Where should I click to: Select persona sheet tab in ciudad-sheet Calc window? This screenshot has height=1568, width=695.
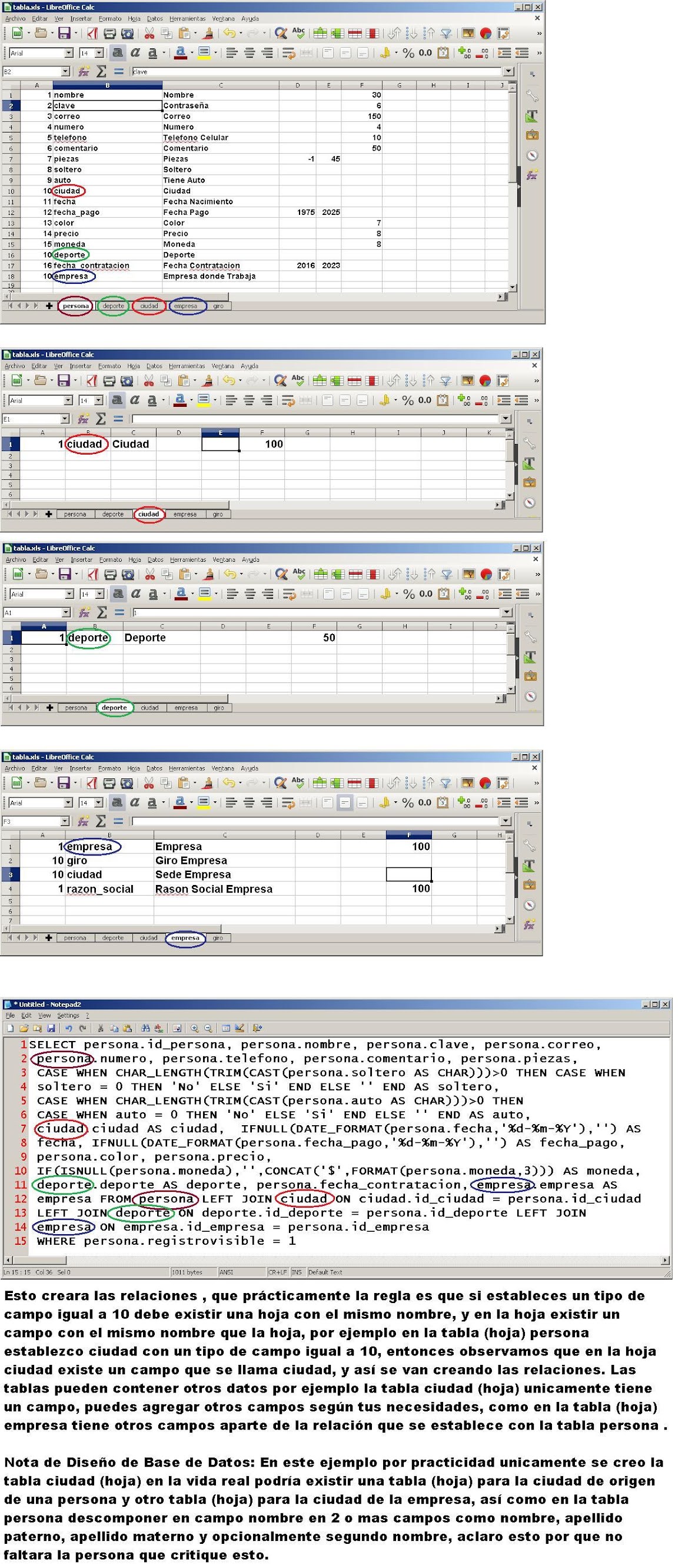(75, 515)
